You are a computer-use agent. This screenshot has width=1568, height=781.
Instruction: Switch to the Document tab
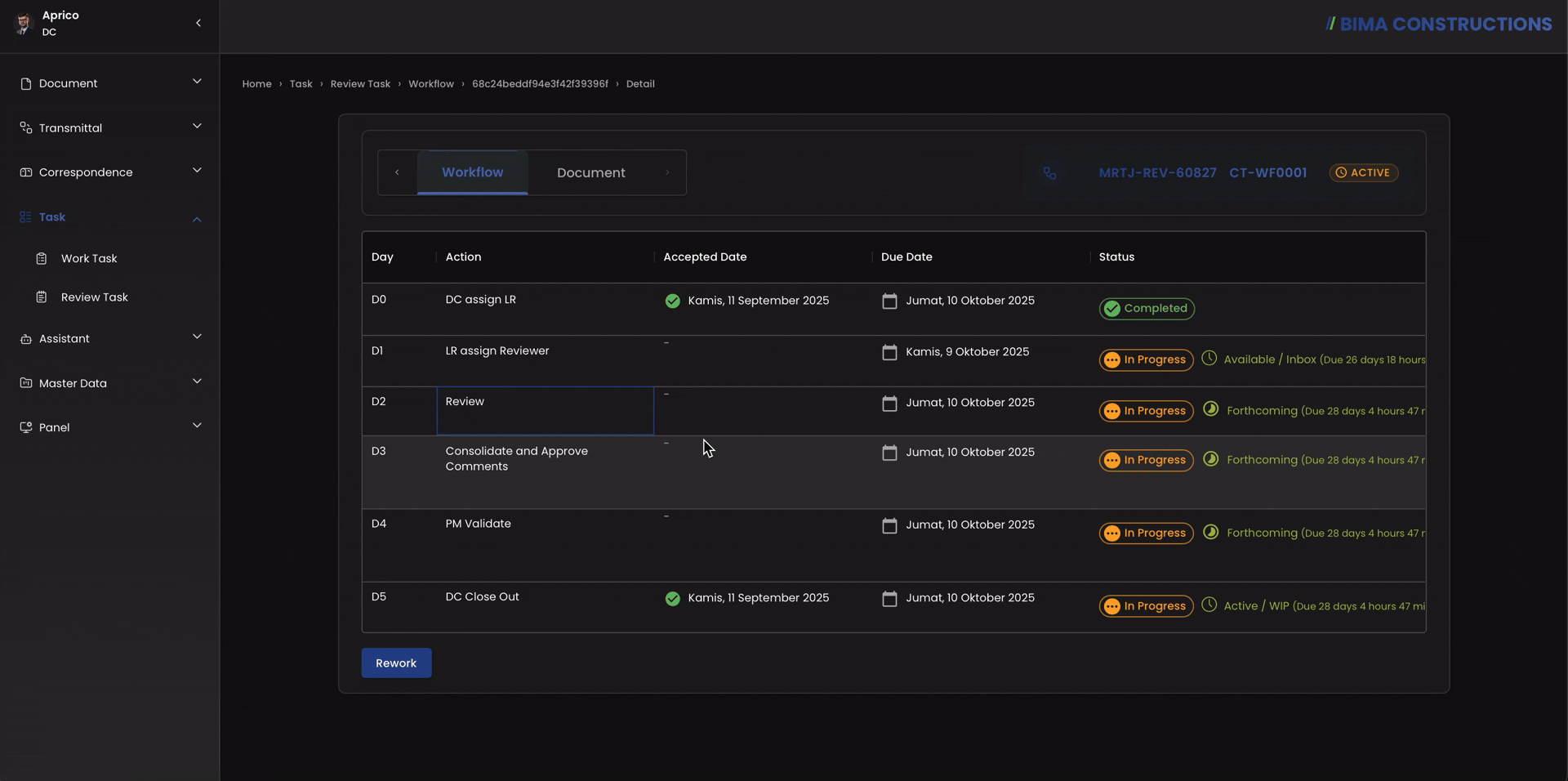click(x=590, y=172)
